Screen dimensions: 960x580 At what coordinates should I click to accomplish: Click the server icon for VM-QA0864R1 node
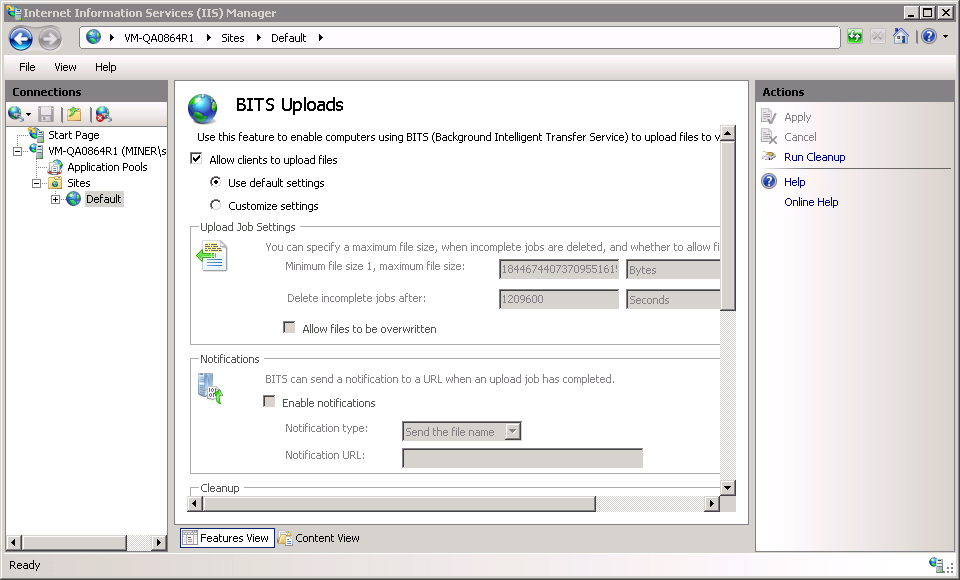click(36, 151)
